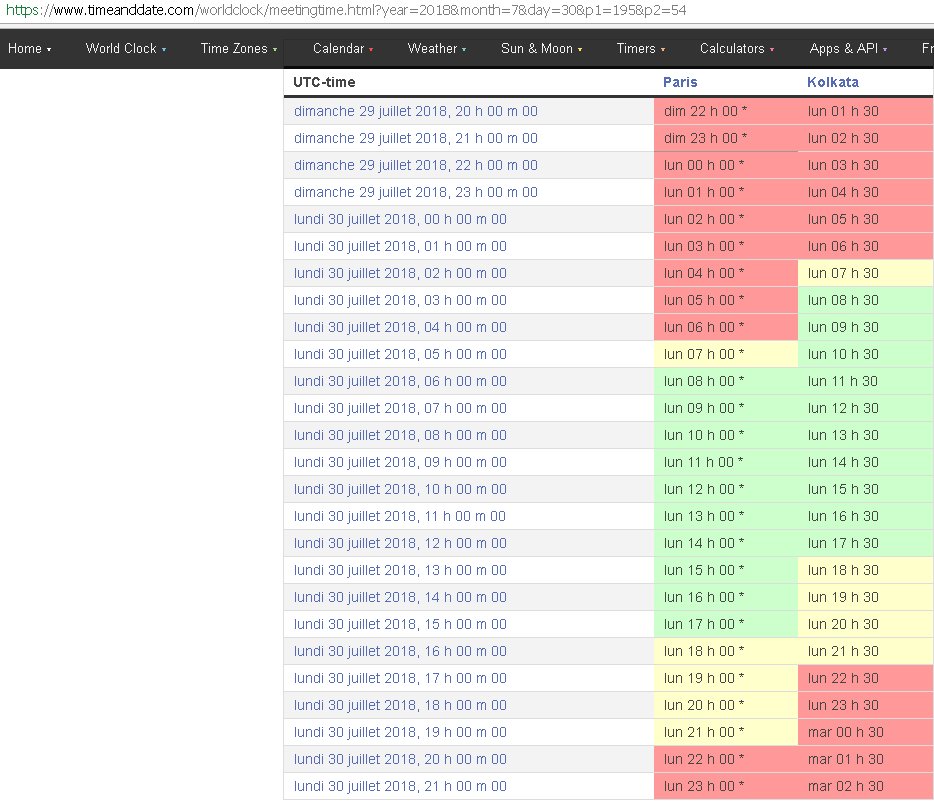Click the Kolkata column header link
Viewport: 934px width, 803px height.
pyautogui.click(x=833, y=82)
